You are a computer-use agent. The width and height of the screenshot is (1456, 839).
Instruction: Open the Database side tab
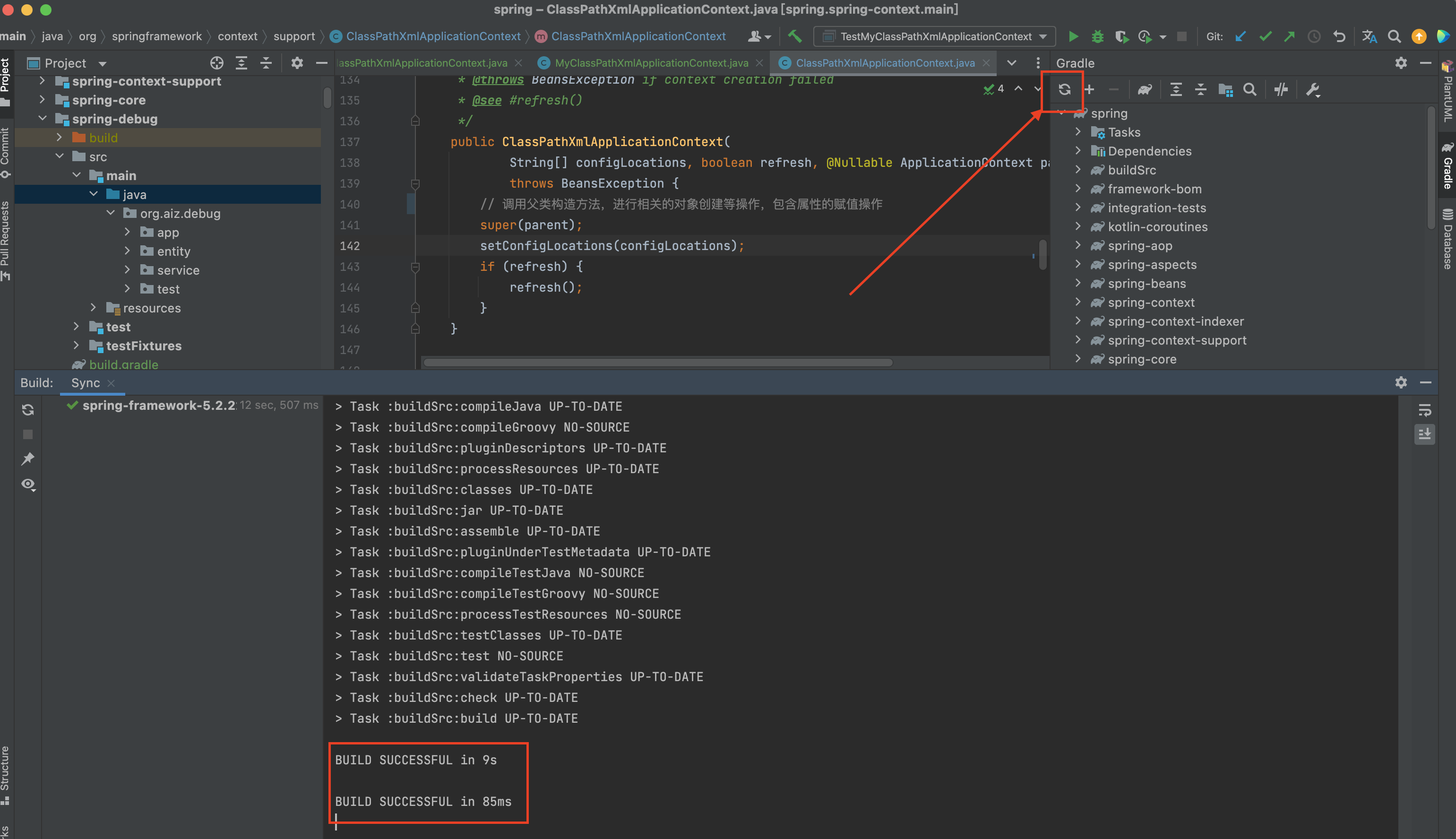[x=1447, y=239]
